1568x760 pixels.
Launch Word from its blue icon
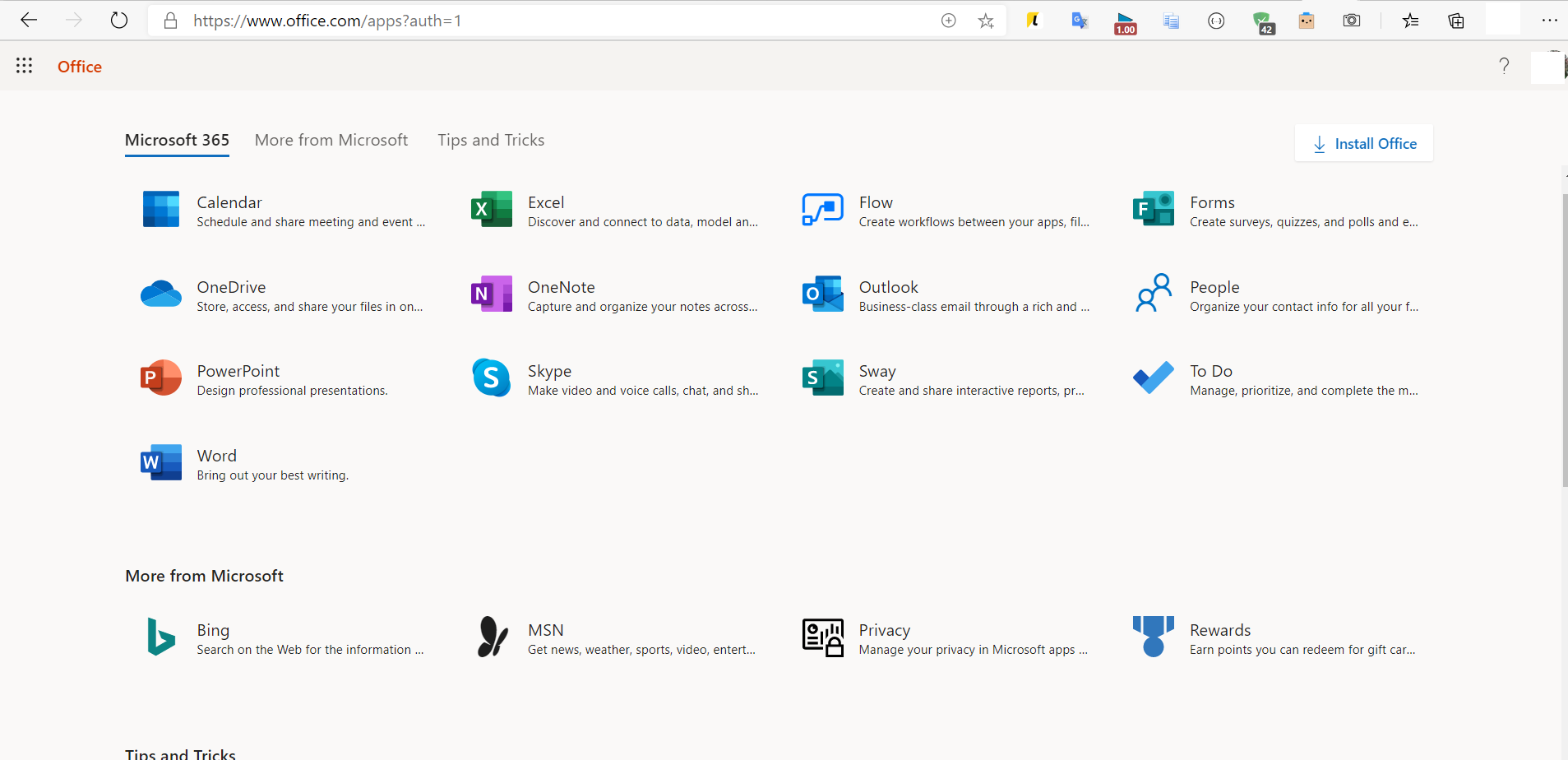point(161,462)
